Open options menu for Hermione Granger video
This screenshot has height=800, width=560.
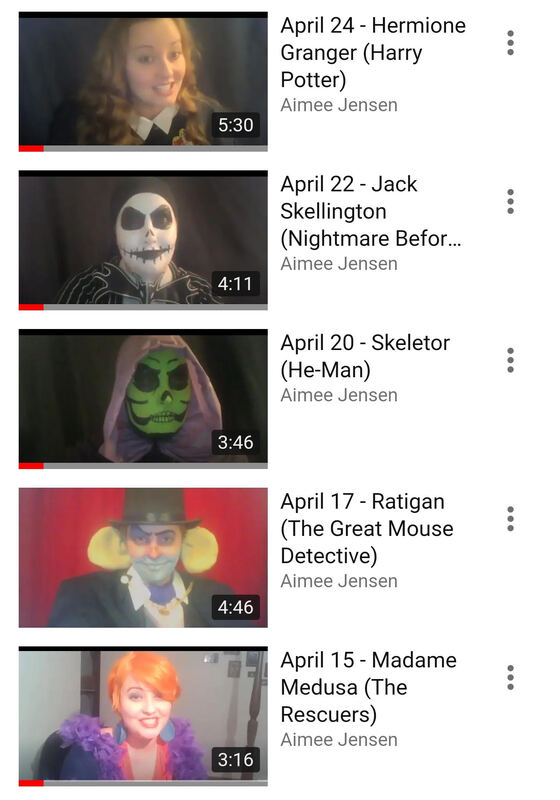(510, 43)
